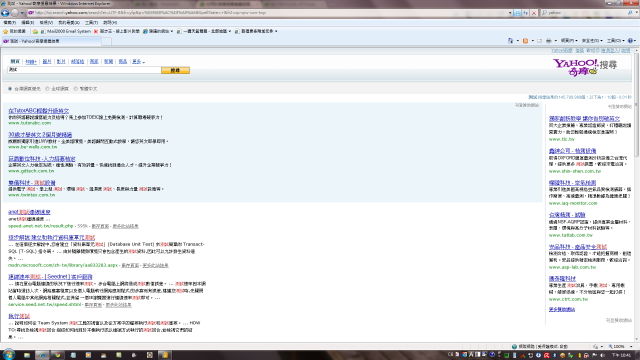Click the vertical scrollbar down arrow
This screenshot has height=360, width=640.
(637, 340)
